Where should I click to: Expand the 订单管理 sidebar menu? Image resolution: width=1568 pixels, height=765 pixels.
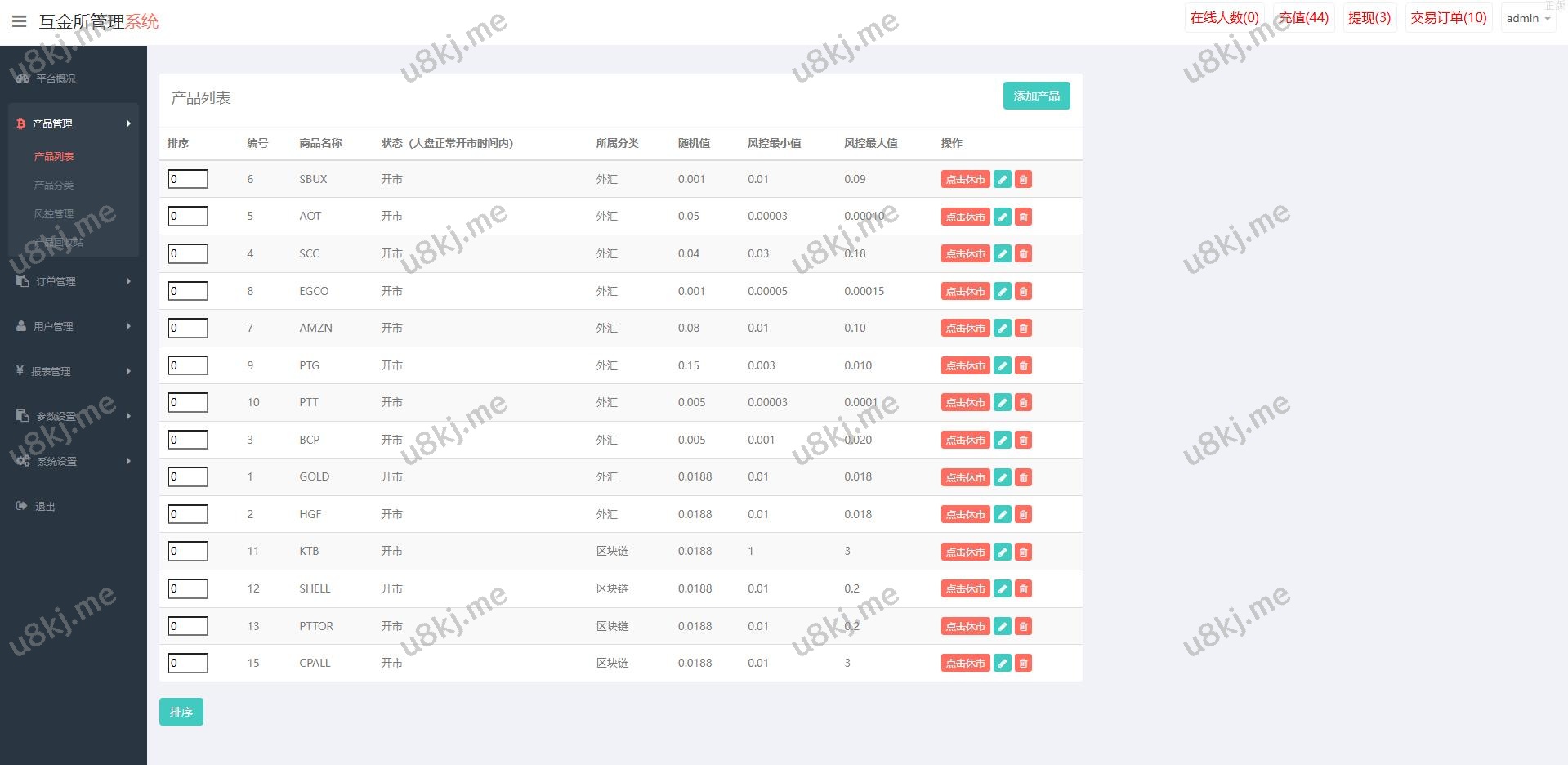74,281
